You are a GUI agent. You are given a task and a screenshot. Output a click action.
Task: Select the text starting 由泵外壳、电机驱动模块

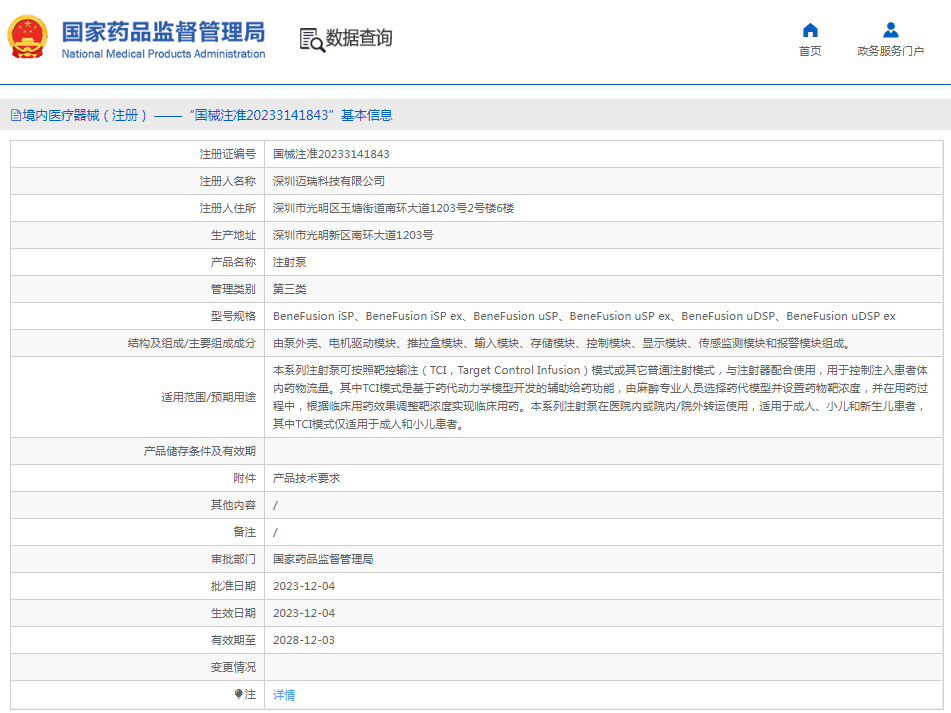click(x=562, y=343)
